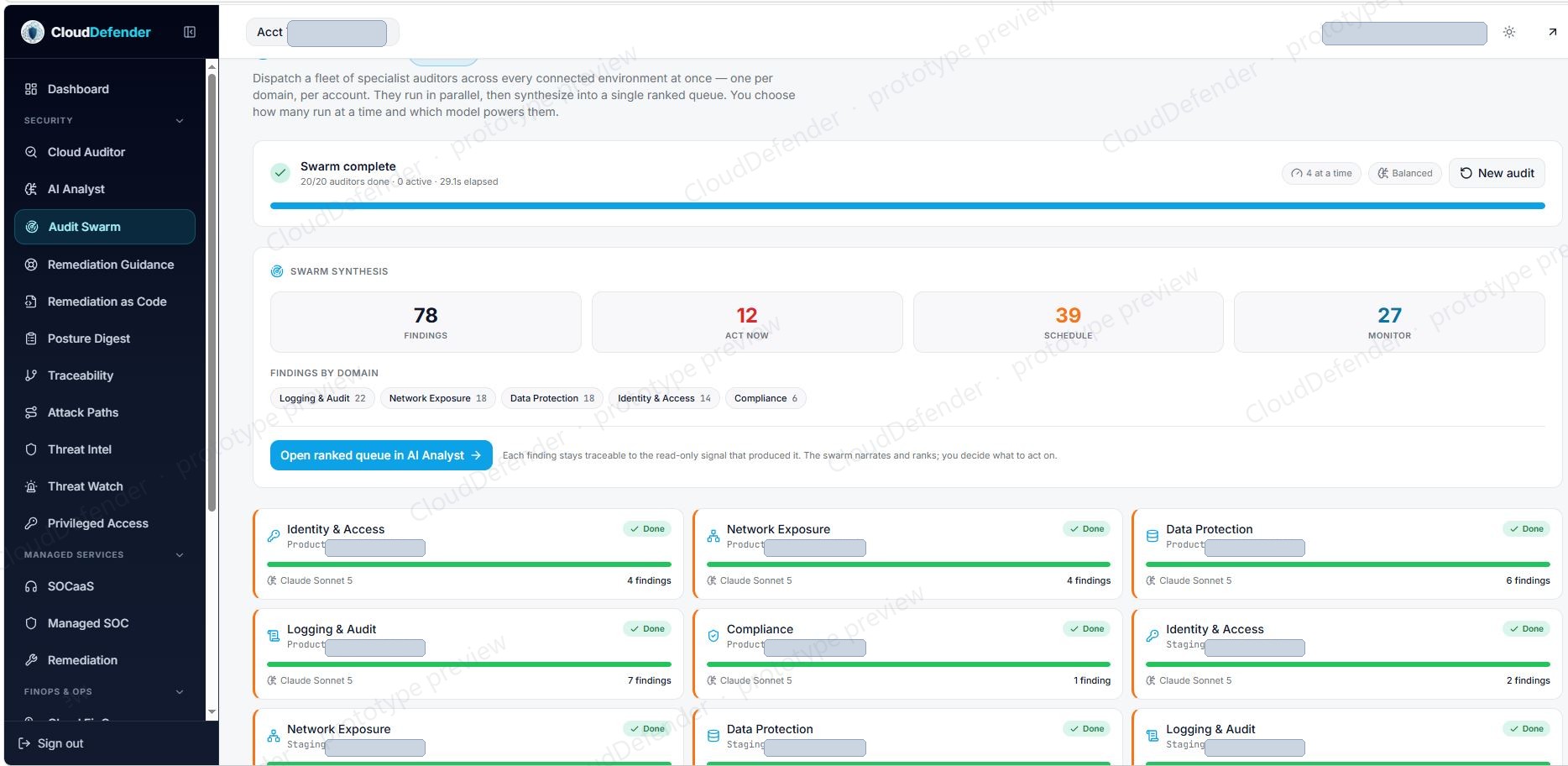The image size is (1568, 766).
Task: Go to Cloud Auditor page
Action: (105, 152)
